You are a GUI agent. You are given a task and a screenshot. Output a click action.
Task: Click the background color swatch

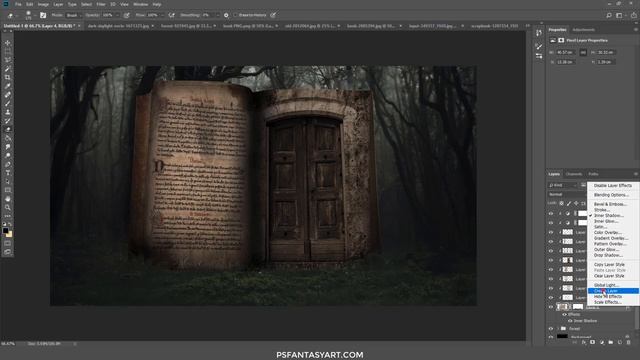pyautogui.click(x=9, y=234)
